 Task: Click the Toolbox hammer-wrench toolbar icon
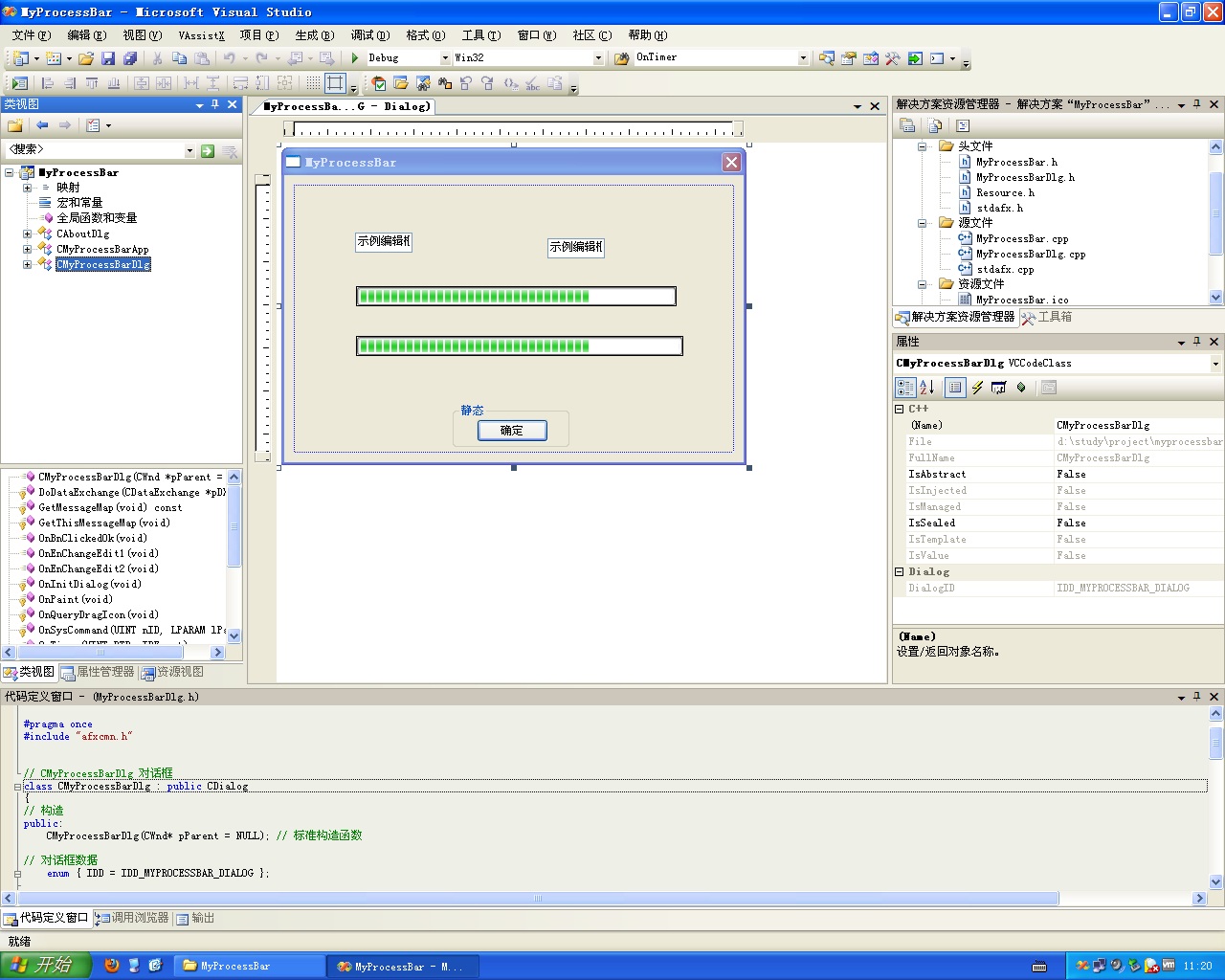893,58
